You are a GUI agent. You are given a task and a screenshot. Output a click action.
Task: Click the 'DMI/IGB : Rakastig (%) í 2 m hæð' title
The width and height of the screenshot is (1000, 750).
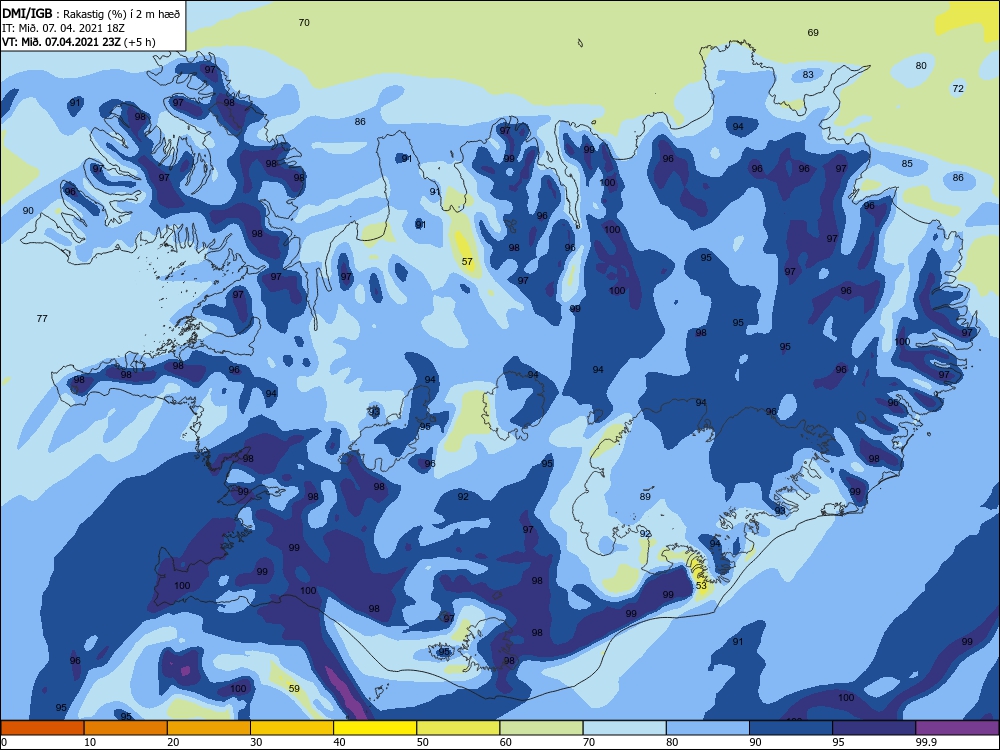point(91,13)
